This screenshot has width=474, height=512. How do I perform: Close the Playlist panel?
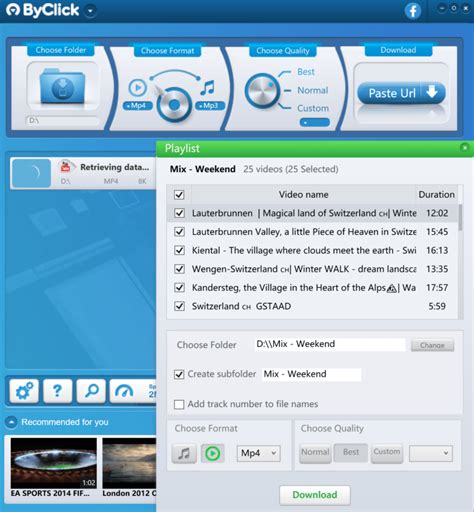464,147
